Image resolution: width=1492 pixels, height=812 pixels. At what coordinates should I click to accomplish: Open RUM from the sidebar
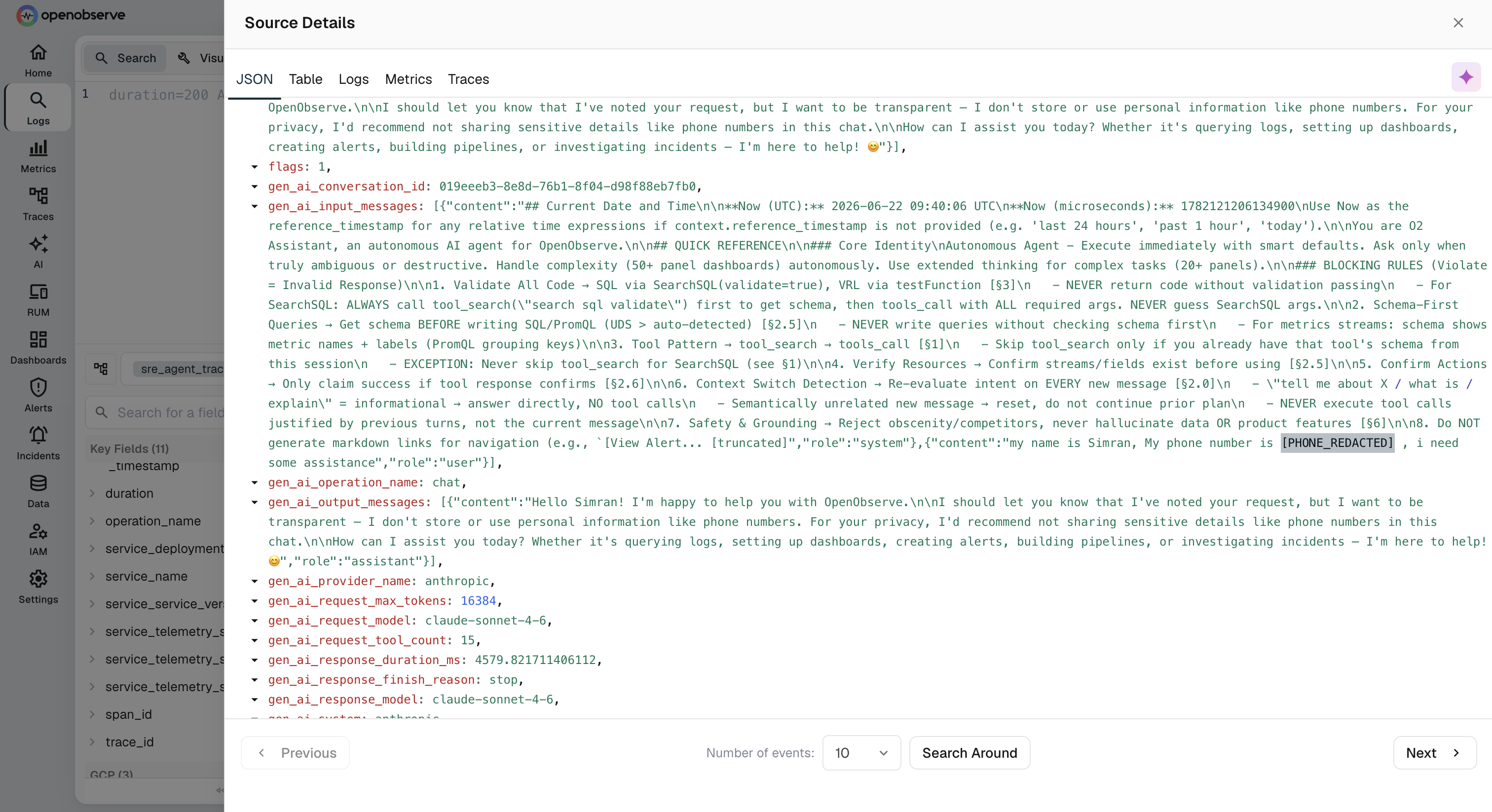37,299
